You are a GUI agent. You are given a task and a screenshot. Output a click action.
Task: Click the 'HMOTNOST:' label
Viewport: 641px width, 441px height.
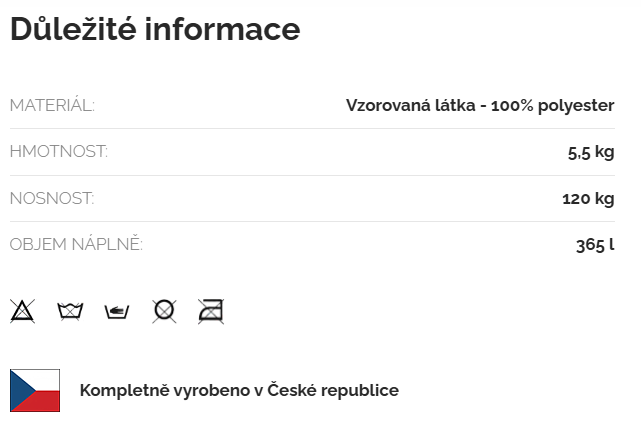[58, 152]
